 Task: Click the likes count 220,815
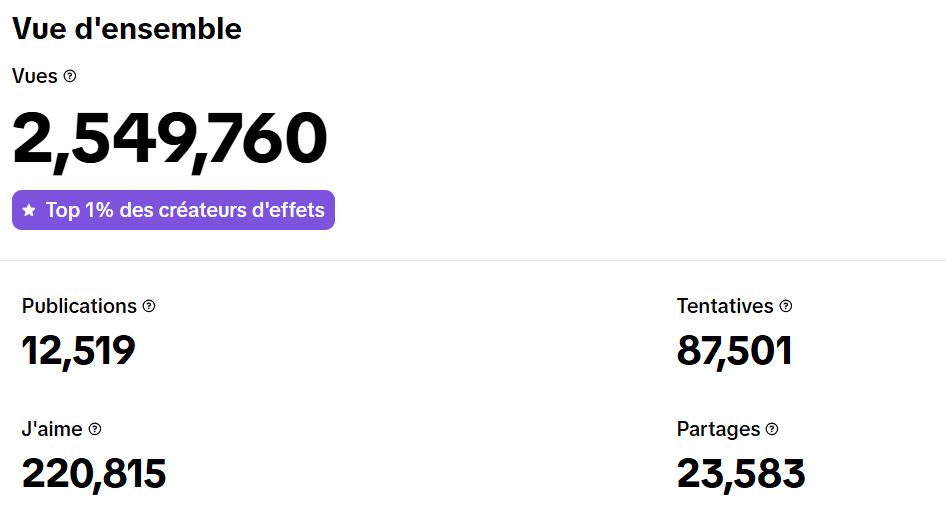click(x=94, y=474)
